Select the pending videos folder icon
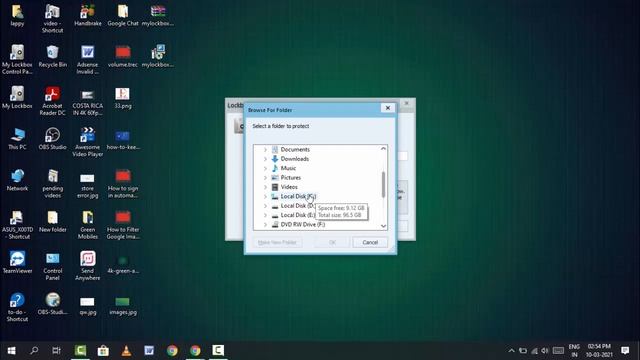Screen dimensions: 640x360 tap(52, 183)
